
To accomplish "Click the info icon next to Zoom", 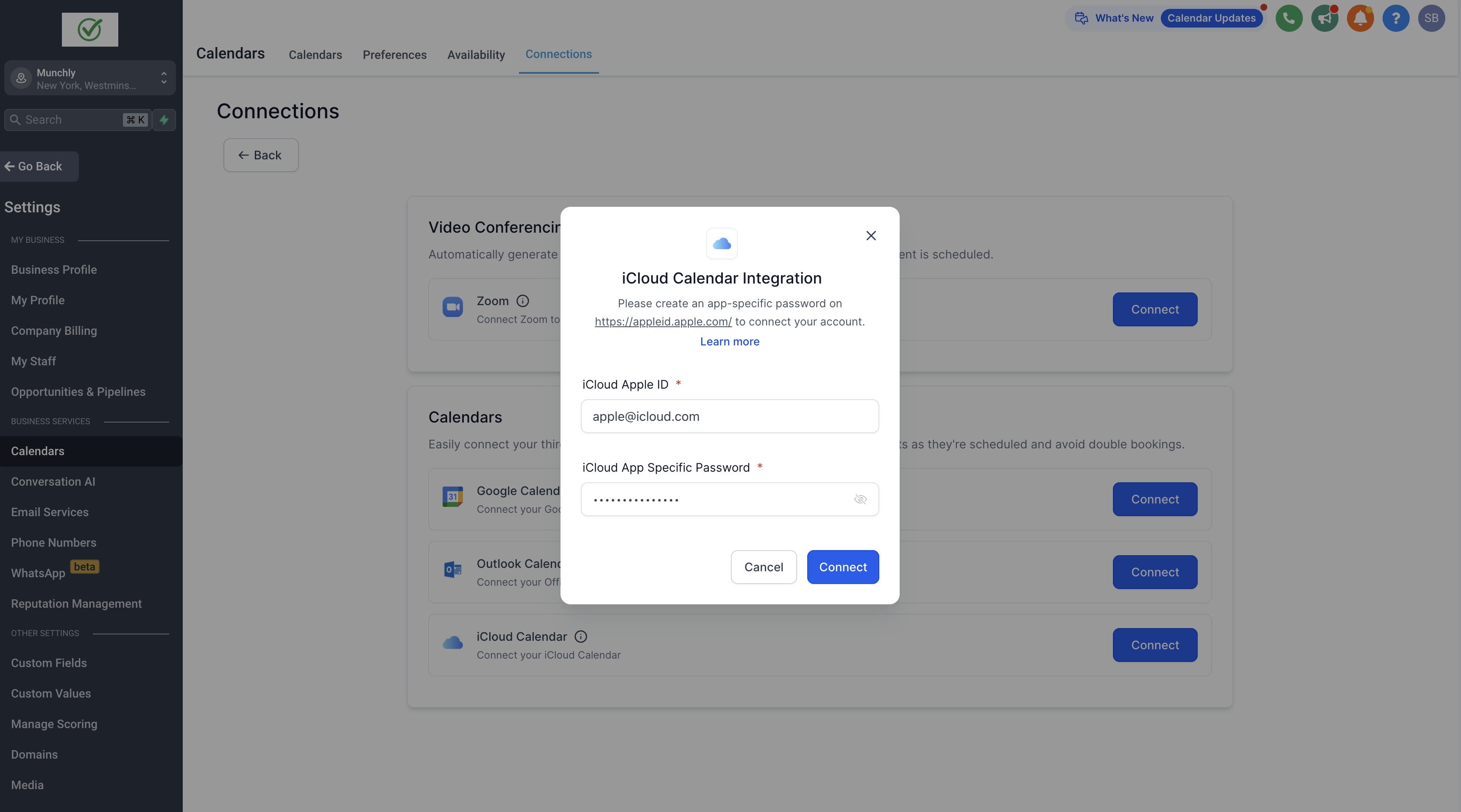I will [x=522, y=300].
